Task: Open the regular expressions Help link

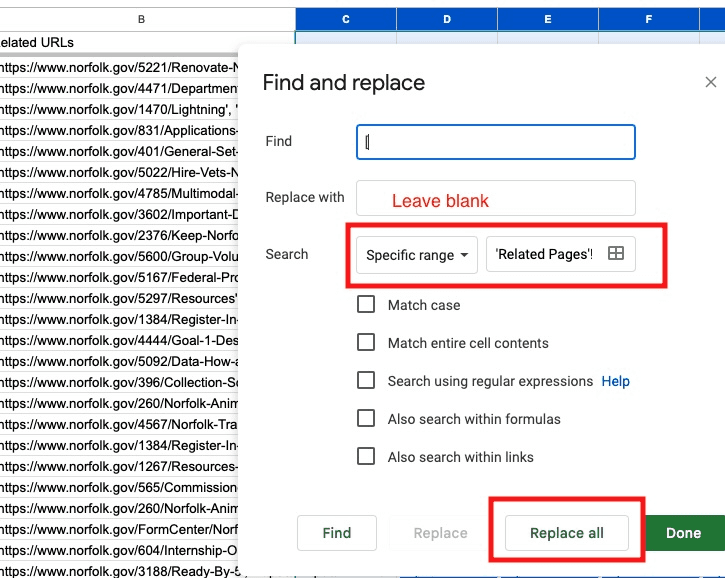Action: click(x=615, y=381)
